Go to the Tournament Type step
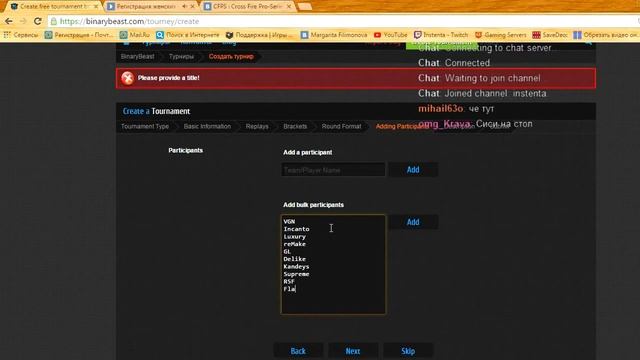Viewport: 640px width, 360px height. pyautogui.click(x=145, y=127)
